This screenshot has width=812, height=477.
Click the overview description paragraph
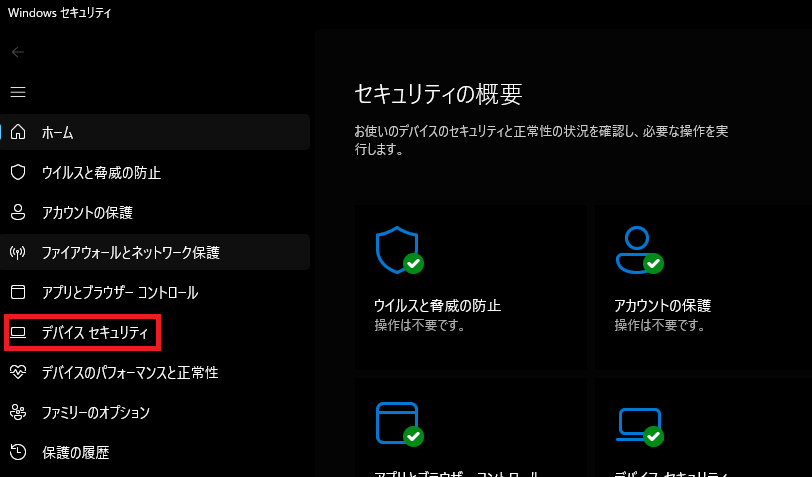(x=541, y=140)
